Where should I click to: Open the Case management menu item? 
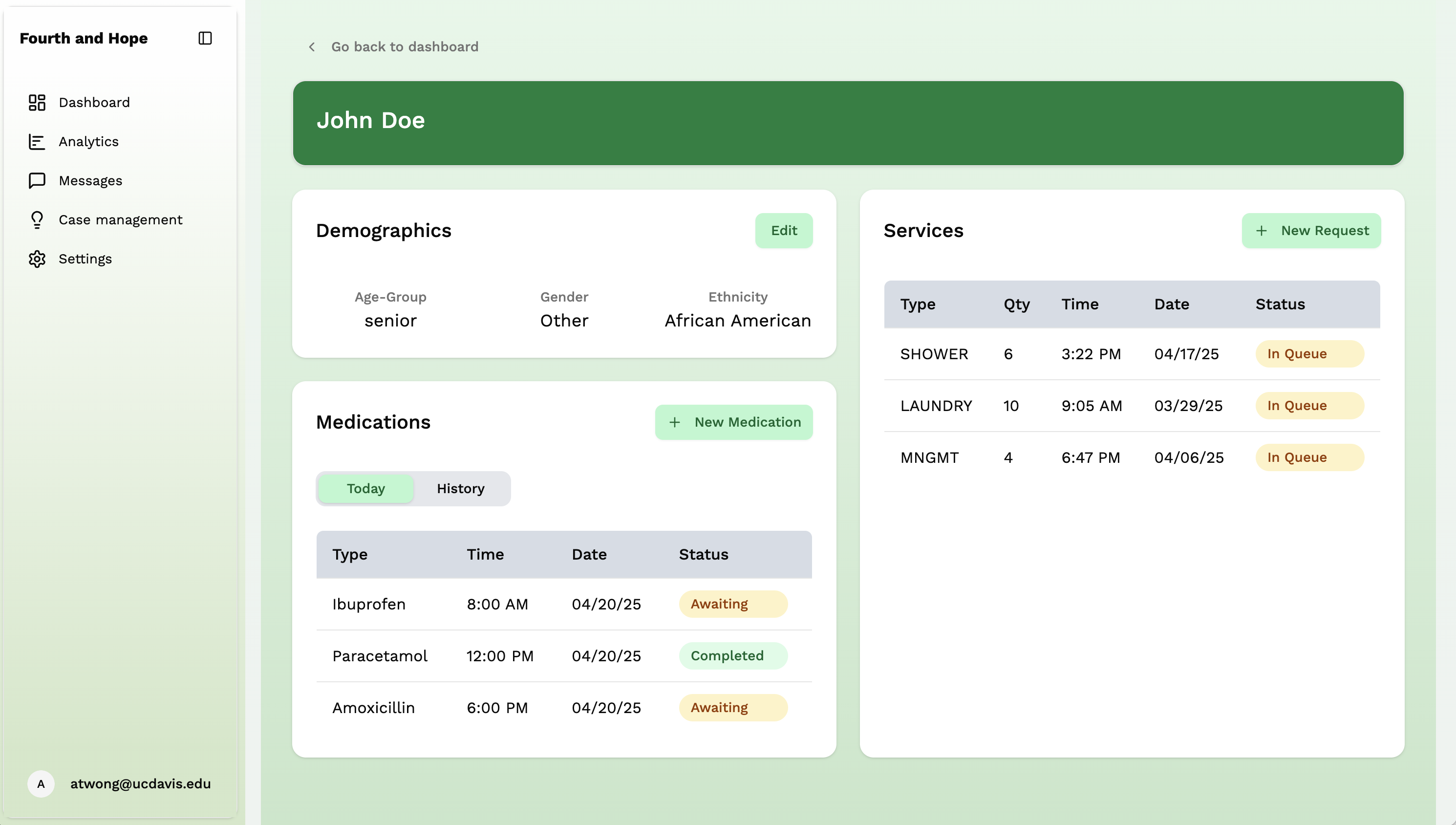click(x=120, y=220)
